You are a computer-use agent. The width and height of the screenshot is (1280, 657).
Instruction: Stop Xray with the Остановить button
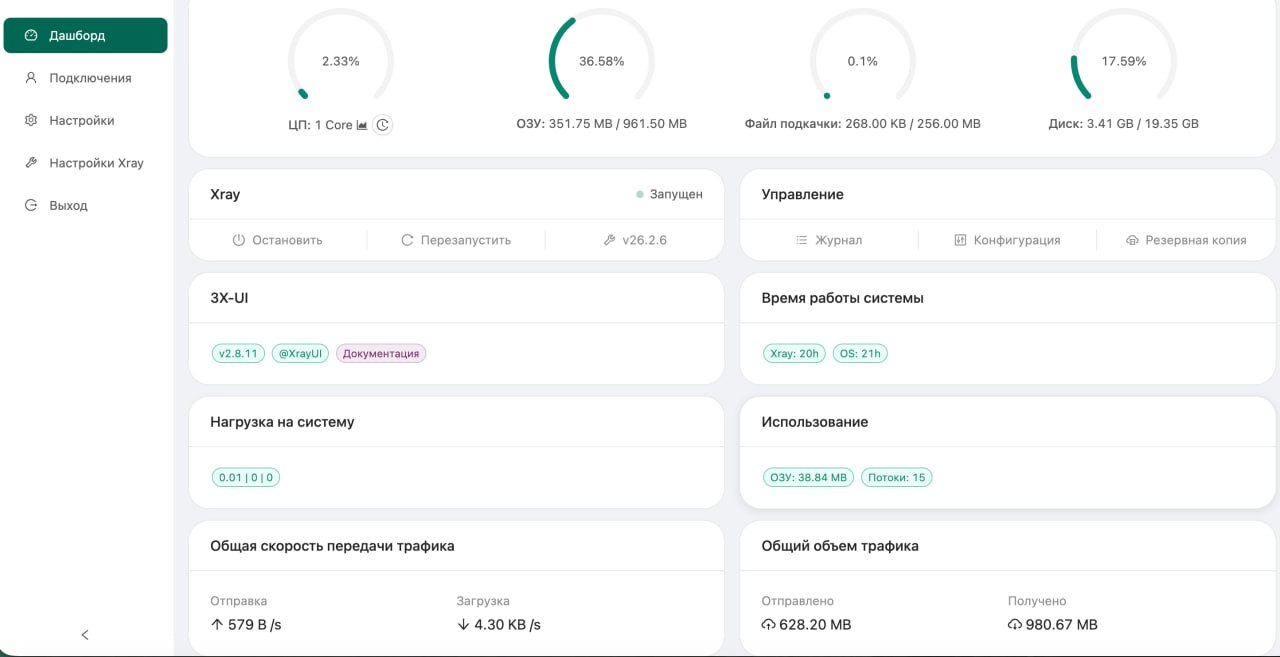click(x=277, y=240)
